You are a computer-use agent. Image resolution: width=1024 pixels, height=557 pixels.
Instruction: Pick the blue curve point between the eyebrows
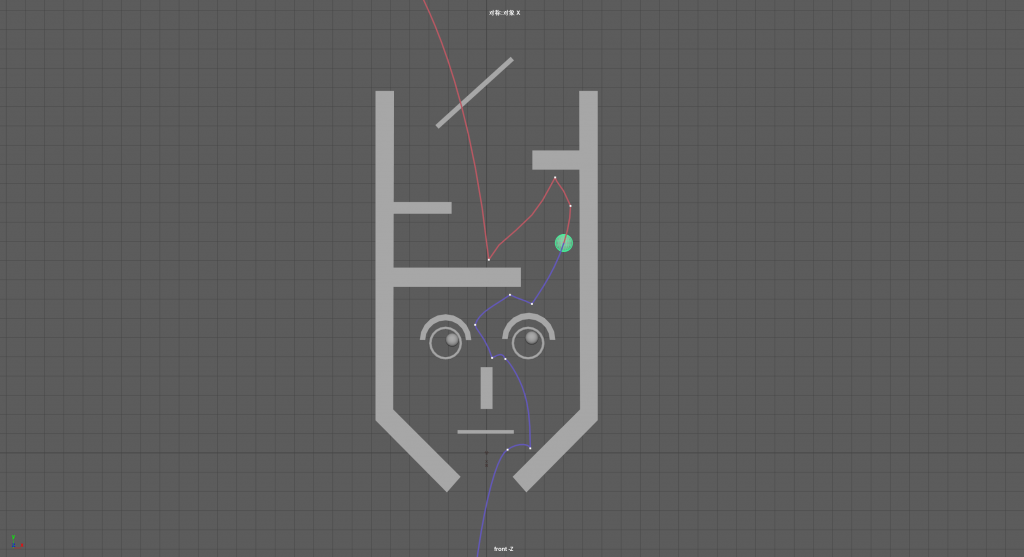(x=475, y=325)
